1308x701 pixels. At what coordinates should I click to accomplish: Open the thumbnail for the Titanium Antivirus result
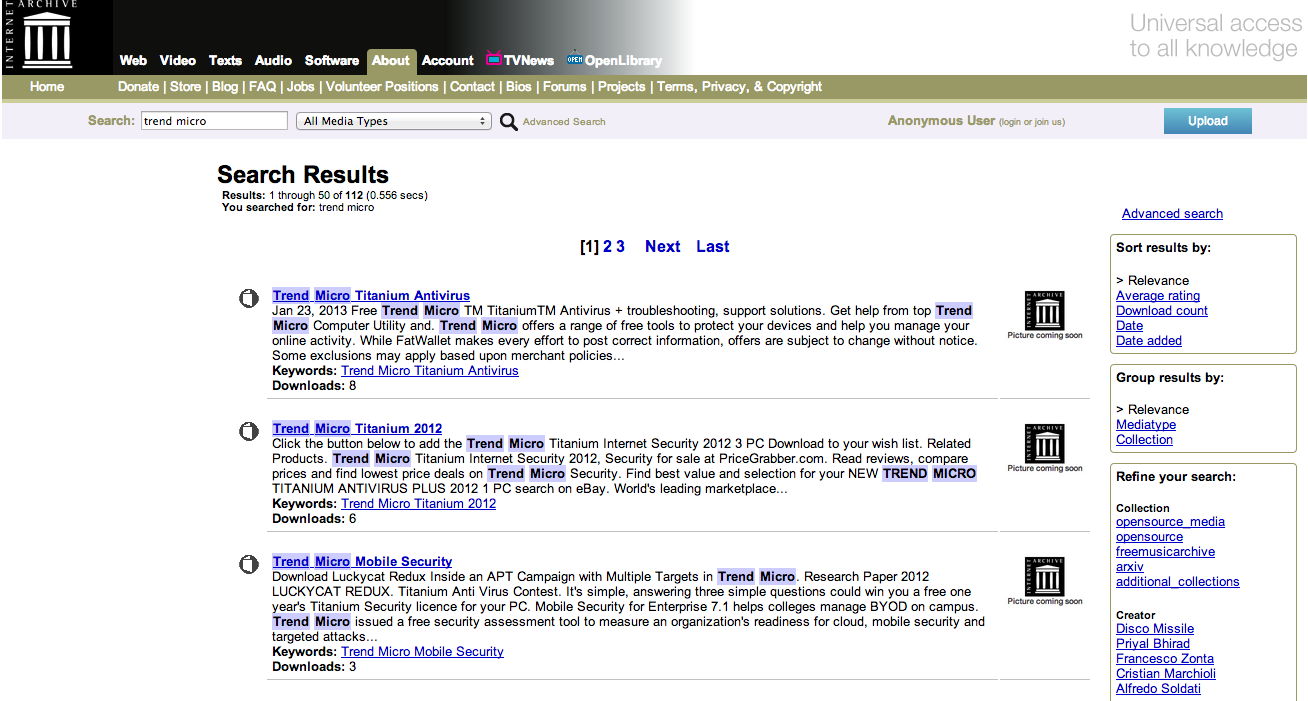tap(1045, 315)
